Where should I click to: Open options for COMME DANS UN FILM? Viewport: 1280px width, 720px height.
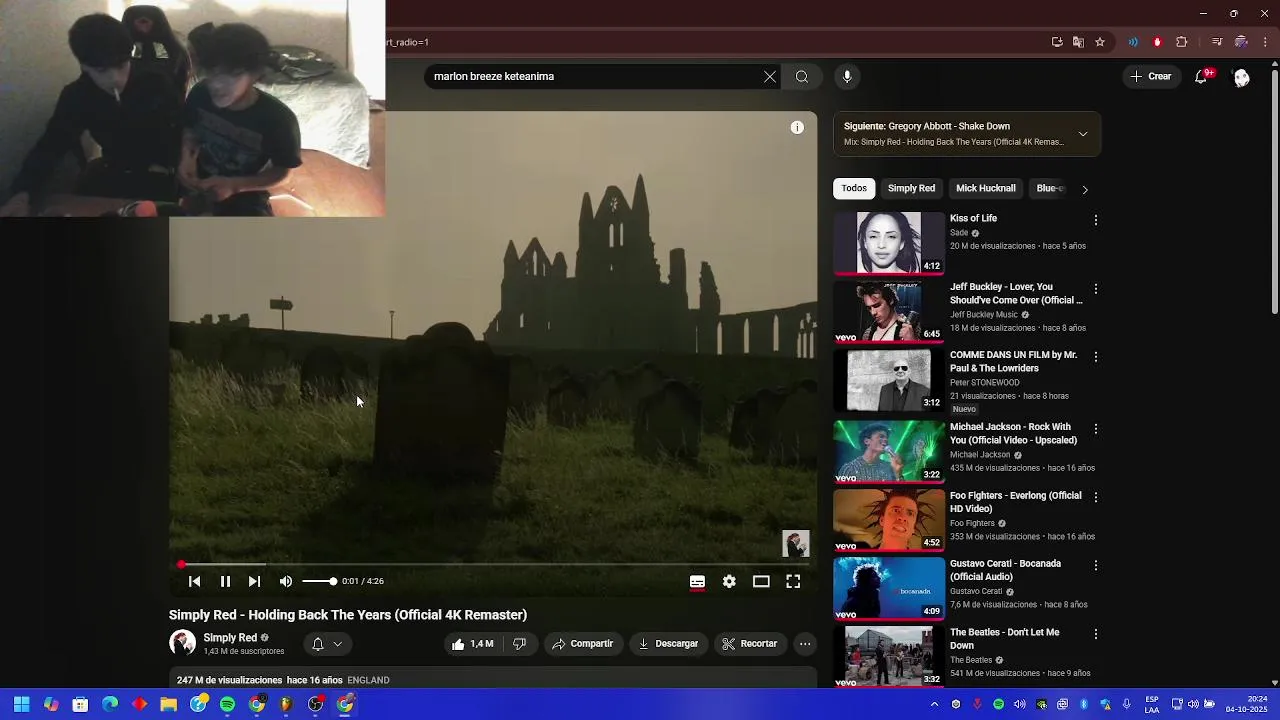click(x=1096, y=357)
